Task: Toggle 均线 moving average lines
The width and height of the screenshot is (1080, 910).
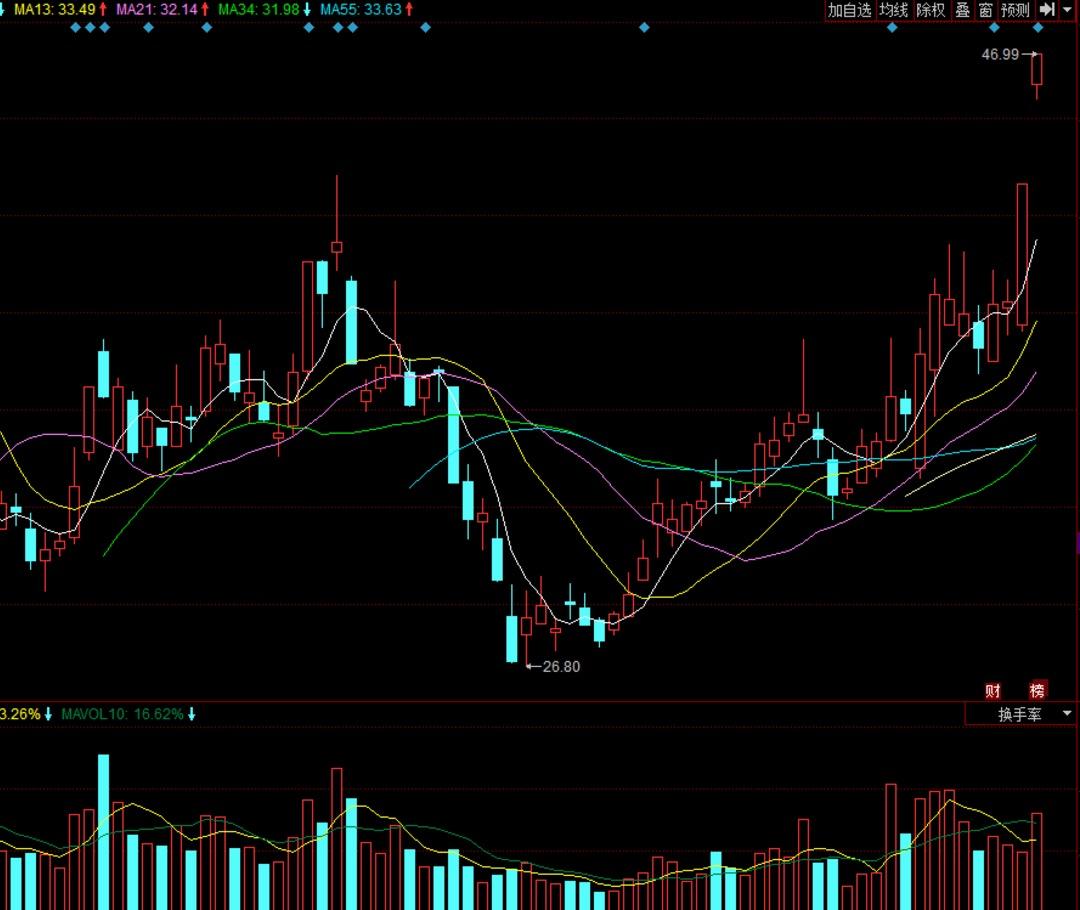Action: pyautogui.click(x=893, y=10)
